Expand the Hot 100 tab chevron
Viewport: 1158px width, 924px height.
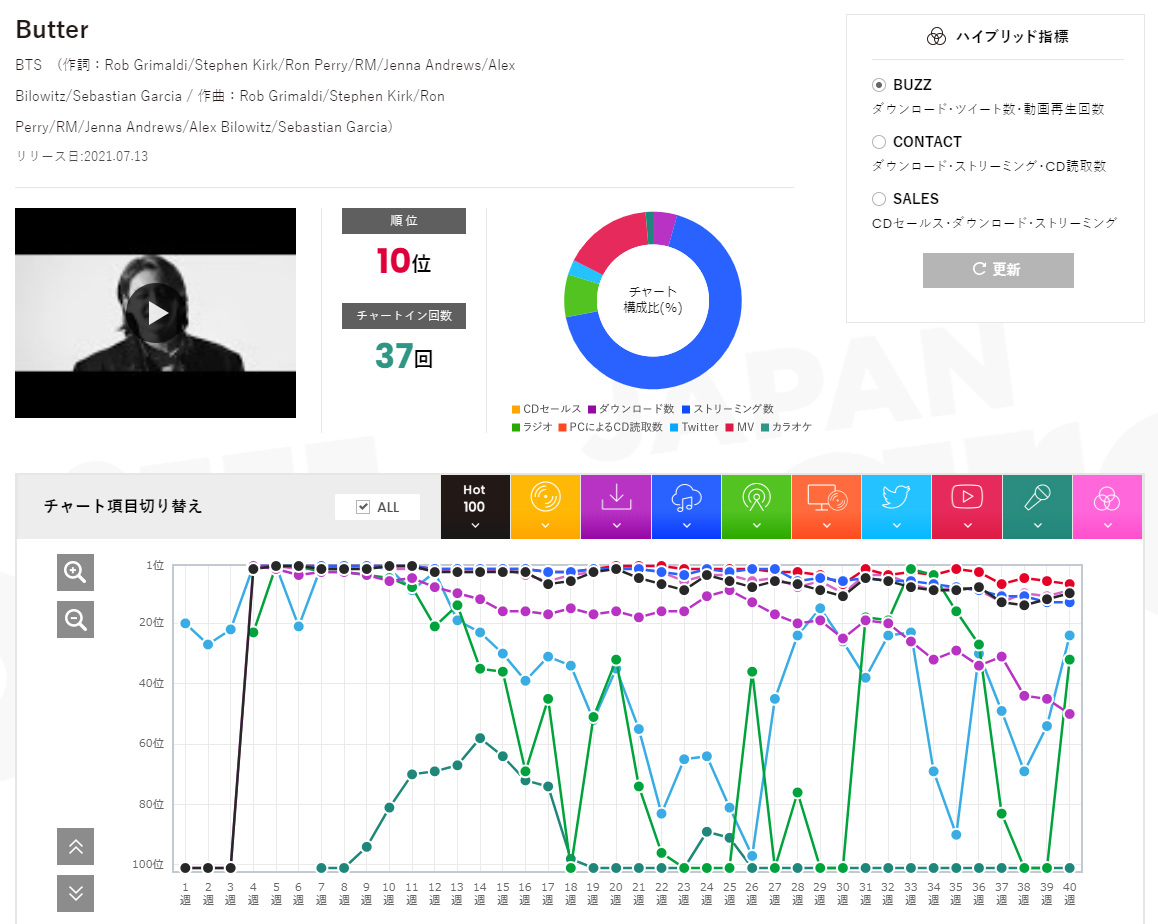[x=475, y=525]
